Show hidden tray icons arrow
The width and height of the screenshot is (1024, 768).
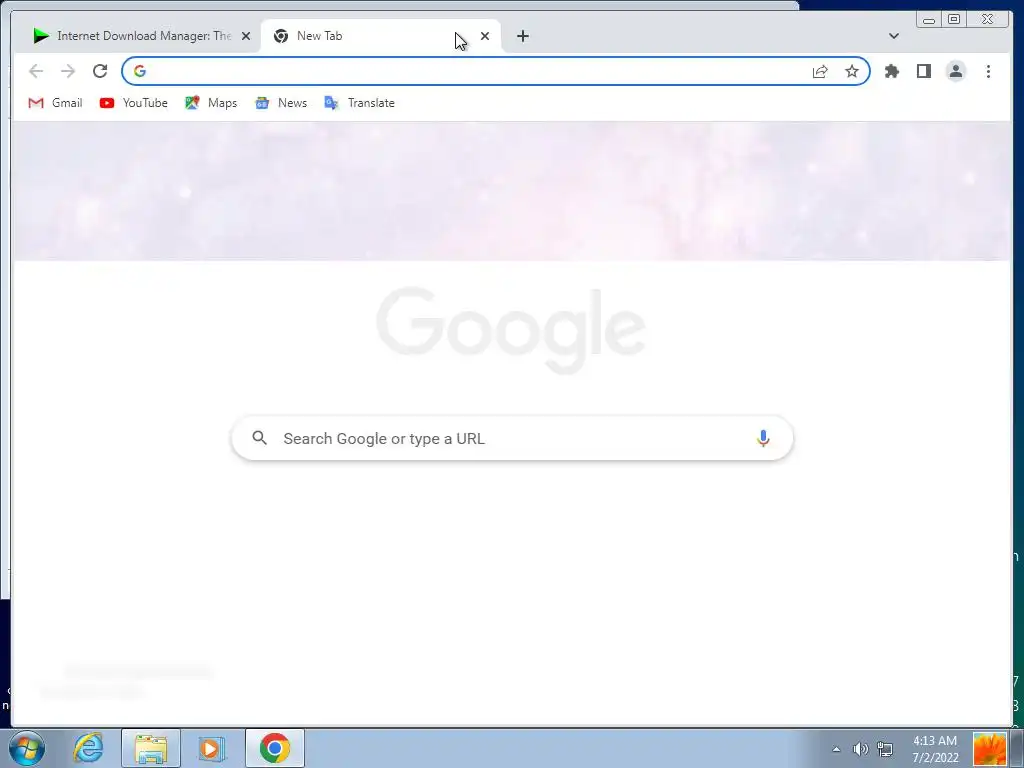tap(836, 749)
